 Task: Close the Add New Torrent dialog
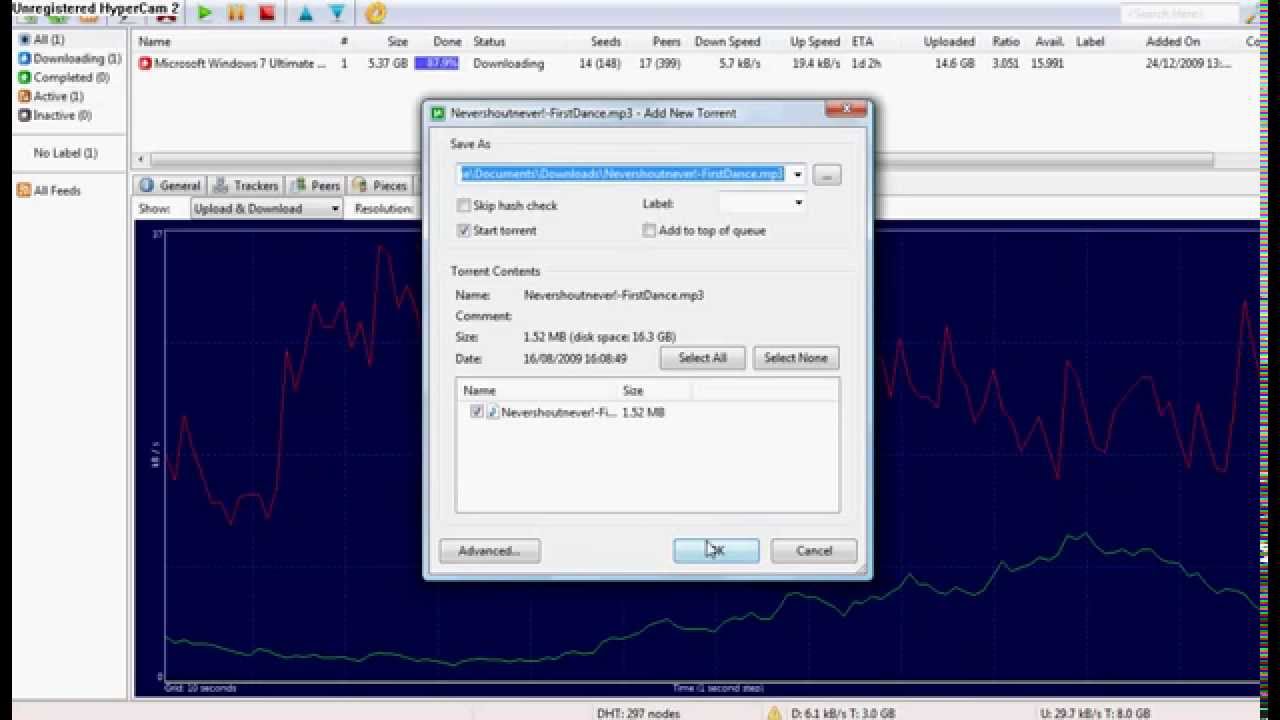846,109
